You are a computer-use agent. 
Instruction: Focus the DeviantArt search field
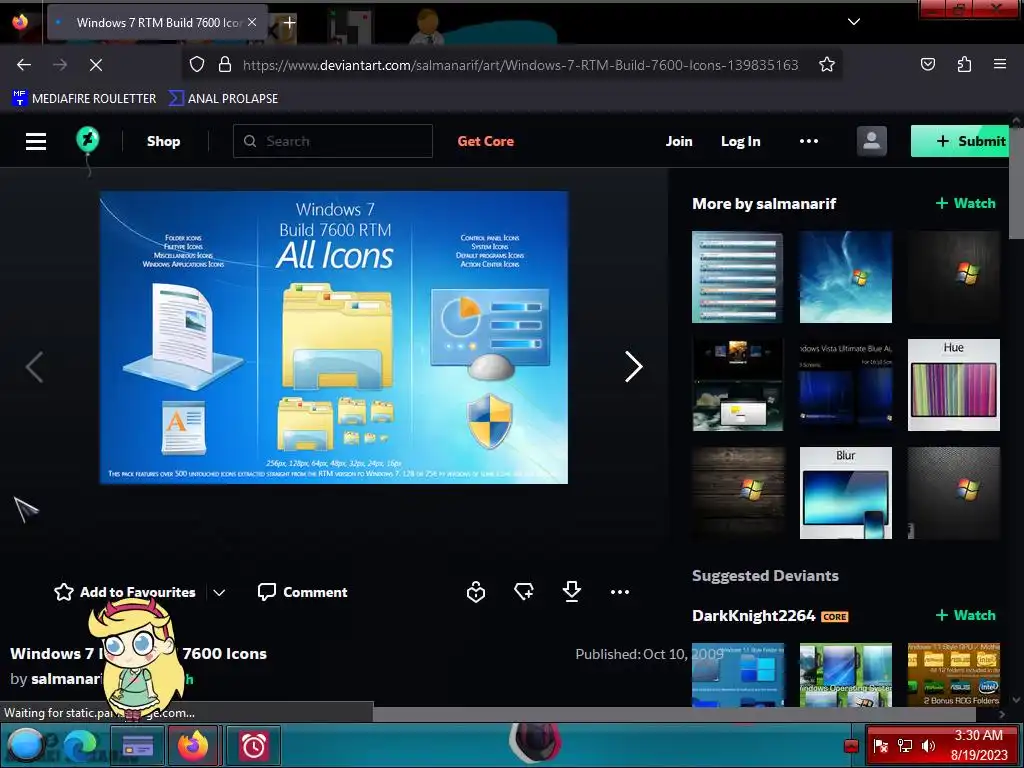click(x=333, y=141)
